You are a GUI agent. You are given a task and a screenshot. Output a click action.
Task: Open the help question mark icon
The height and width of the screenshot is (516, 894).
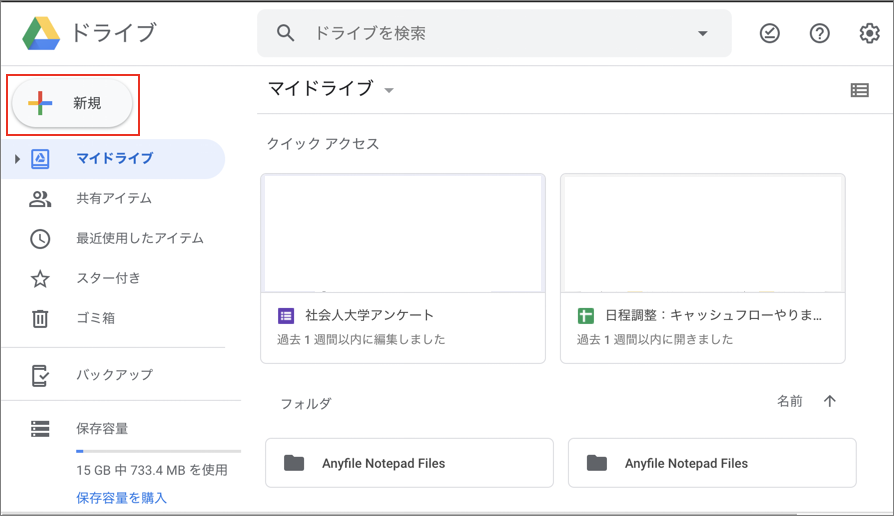pos(819,34)
